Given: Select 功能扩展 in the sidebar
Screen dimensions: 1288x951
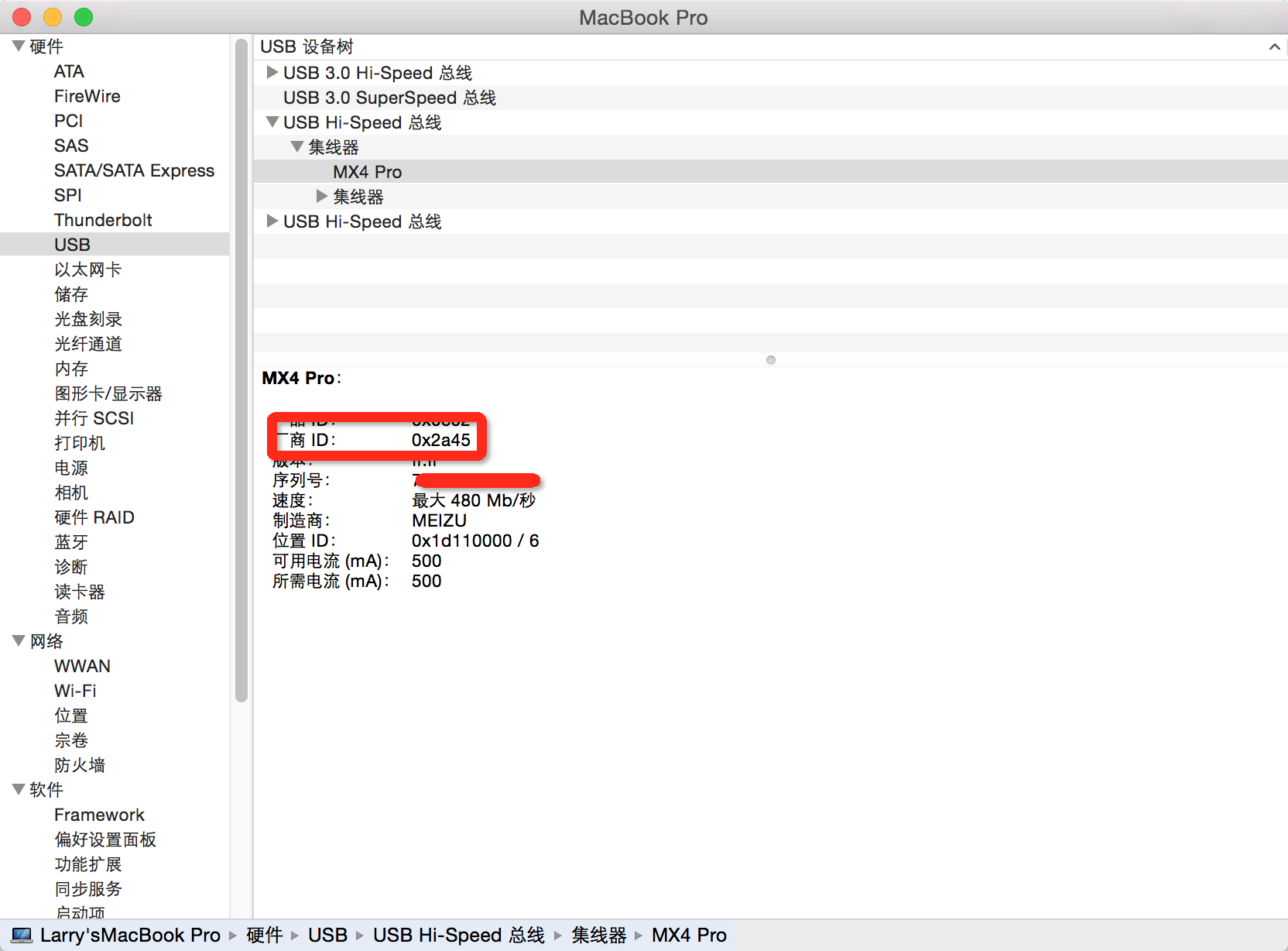Looking at the screenshot, I should [x=88, y=864].
